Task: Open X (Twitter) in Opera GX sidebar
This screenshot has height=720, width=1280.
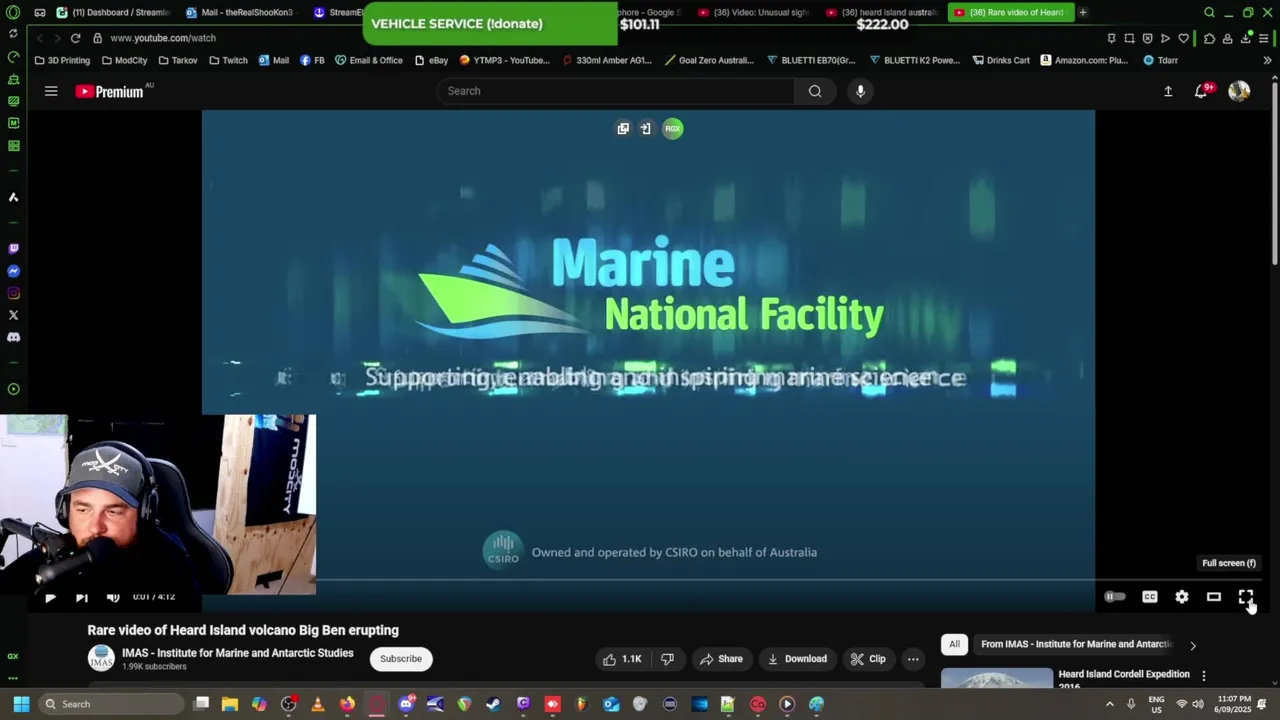Action: coord(13,315)
